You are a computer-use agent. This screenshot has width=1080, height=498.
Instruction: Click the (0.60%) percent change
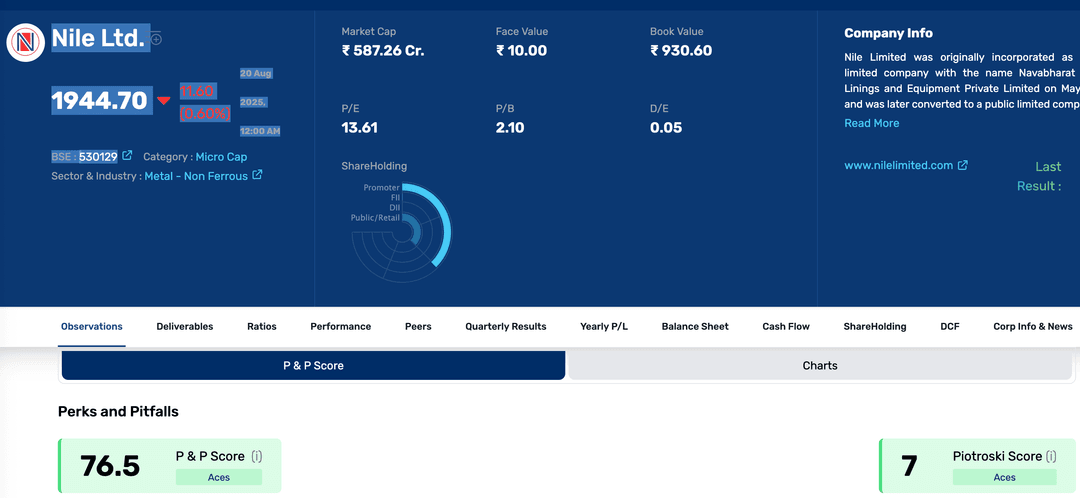(205, 114)
